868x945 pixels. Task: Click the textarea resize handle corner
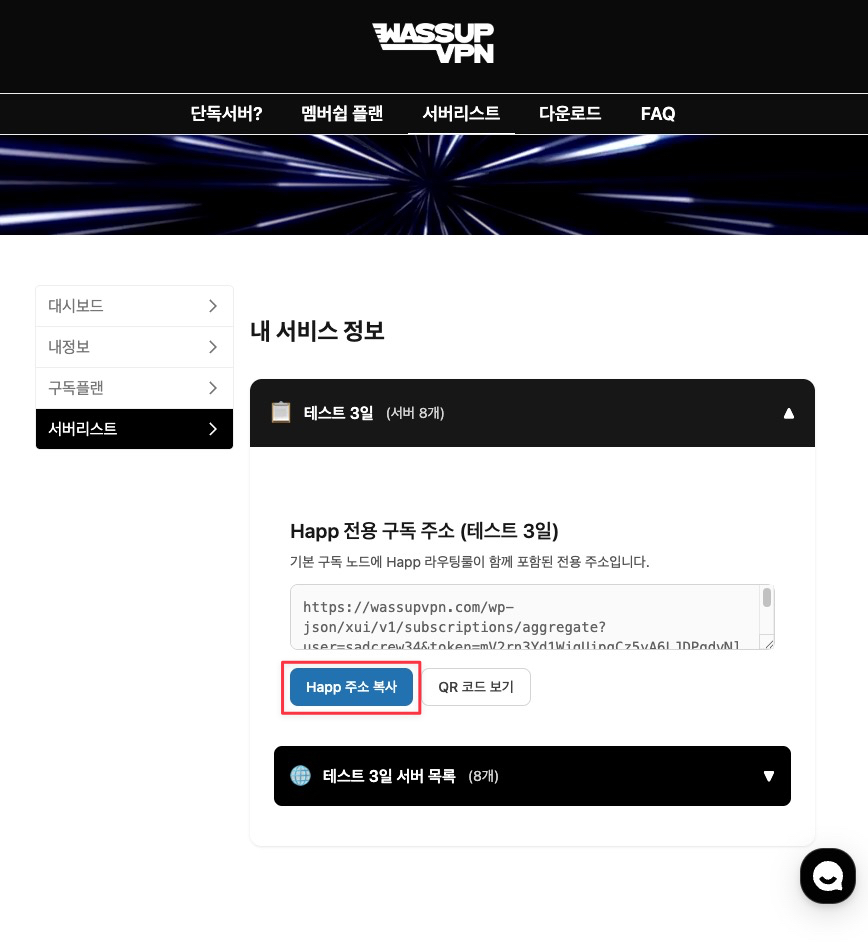point(768,644)
